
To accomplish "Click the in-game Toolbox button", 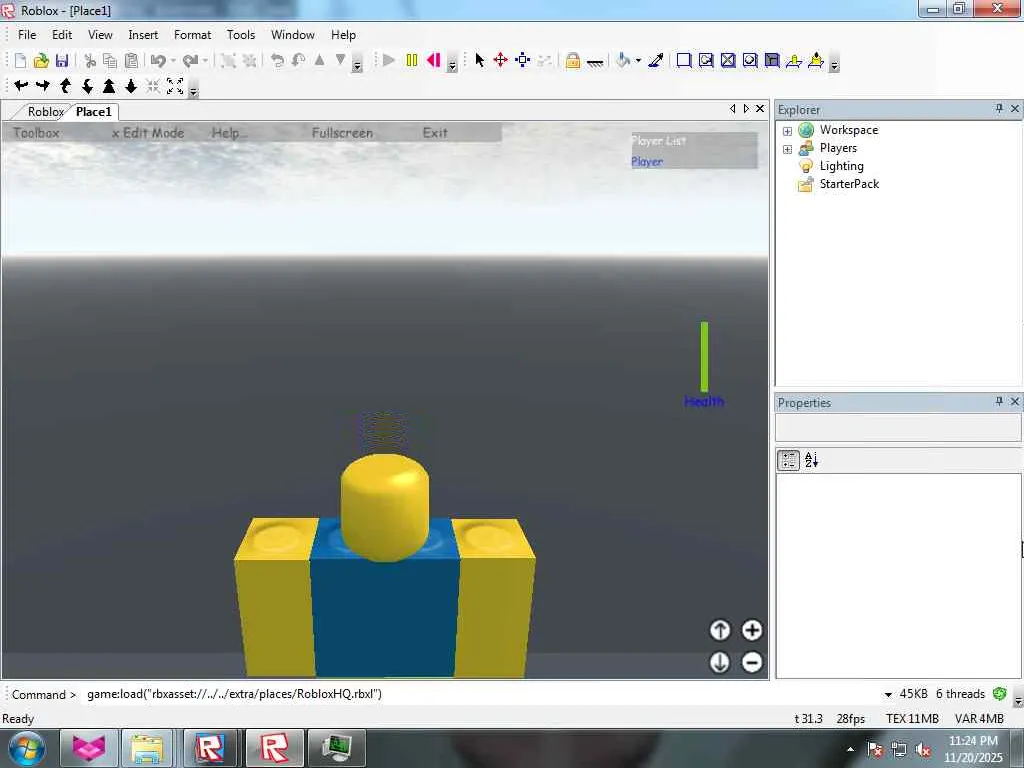I will pyautogui.click(x=37, y=133).
